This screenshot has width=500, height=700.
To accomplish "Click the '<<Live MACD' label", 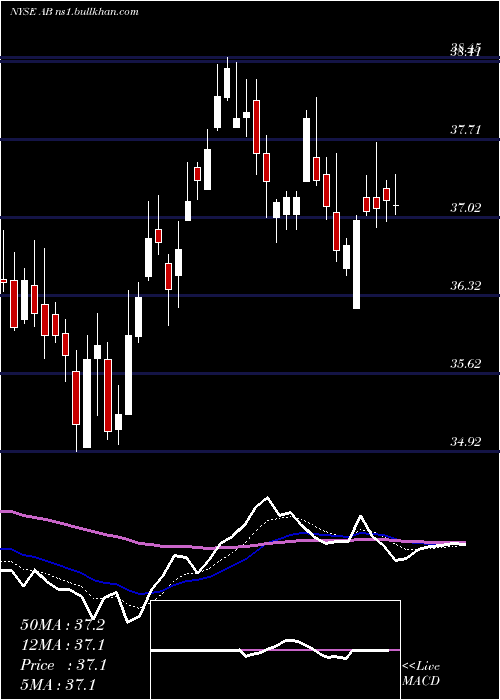I will click(x=421, y=673).
